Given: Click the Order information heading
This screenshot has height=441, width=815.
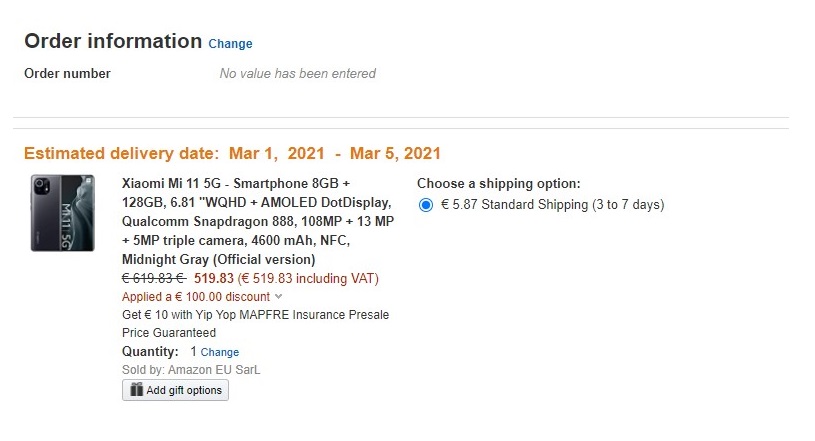Looking at the screenshot, I should 113,42.
